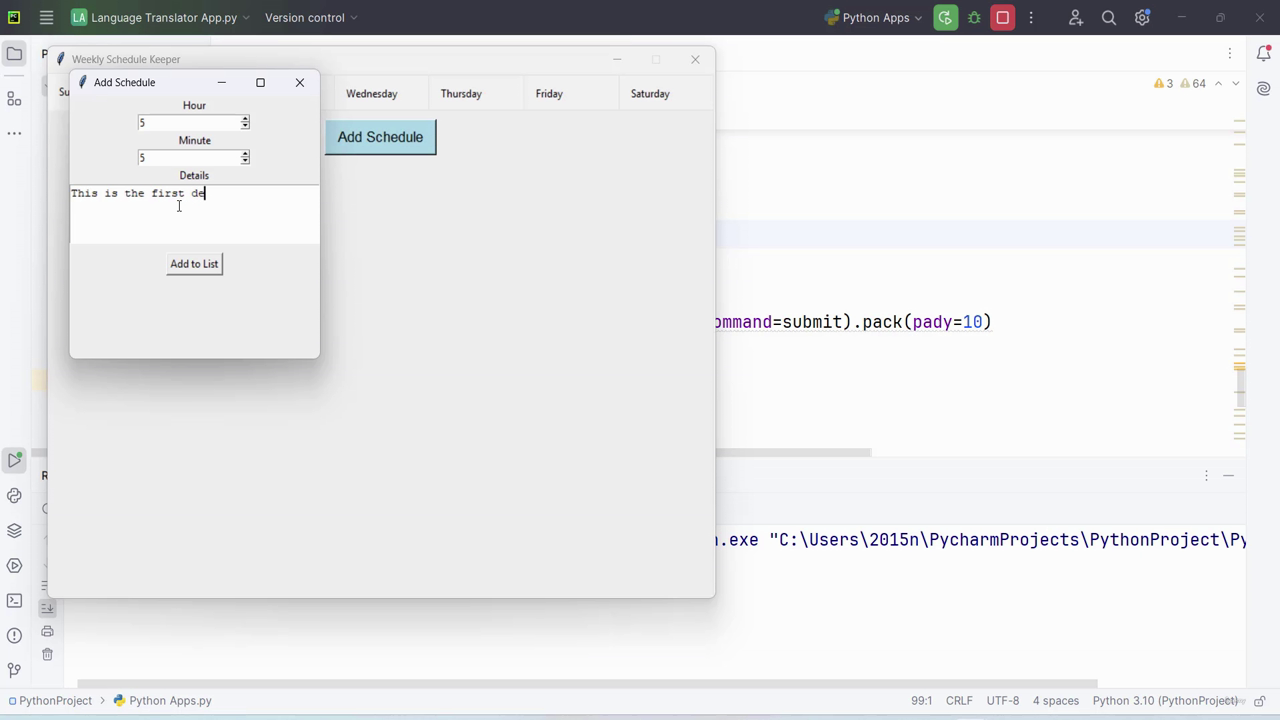Open editor tab options menu
This screenshot has width=1280, height=720.
point(1230,54)
